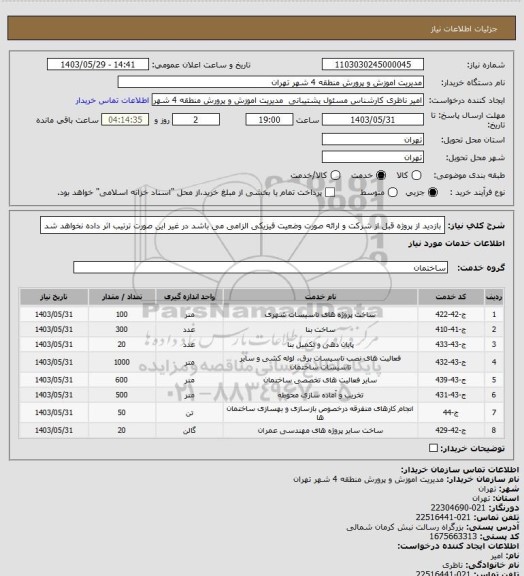Select the خدمت radio button

(x=381, y=175)
